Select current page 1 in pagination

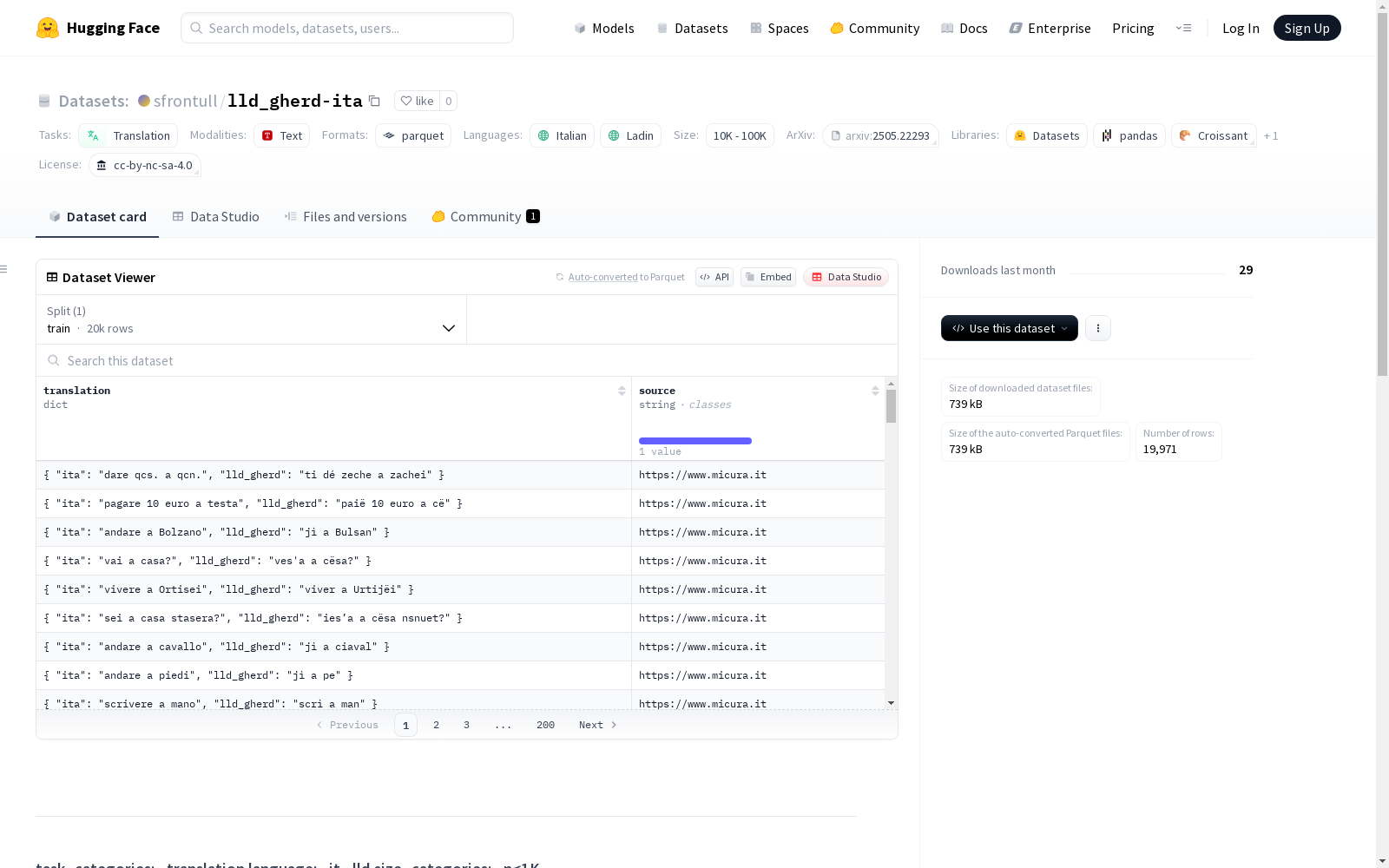pyautogui.click(x=405, y=725)
